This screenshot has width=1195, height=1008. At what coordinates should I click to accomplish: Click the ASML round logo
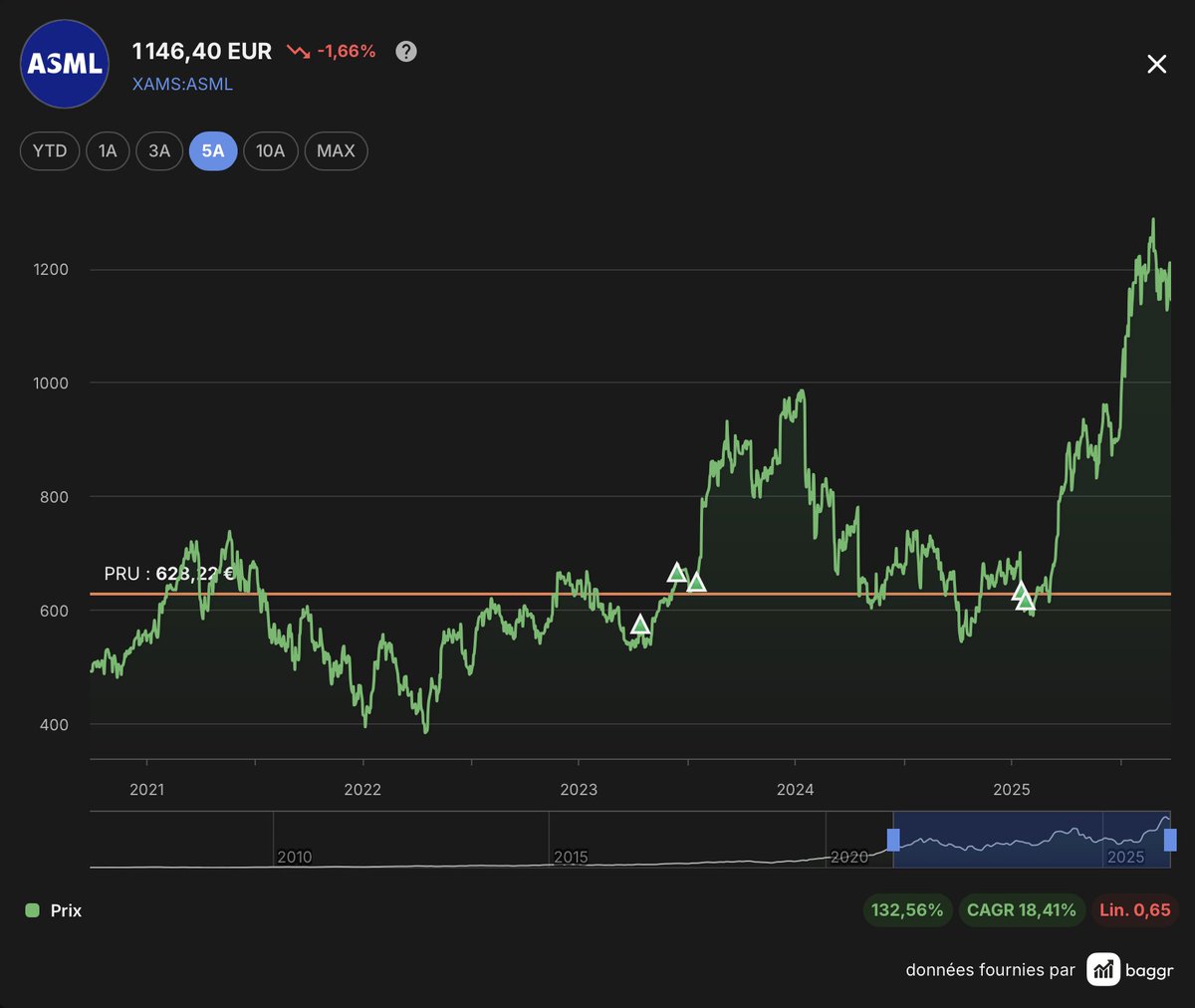65,64
